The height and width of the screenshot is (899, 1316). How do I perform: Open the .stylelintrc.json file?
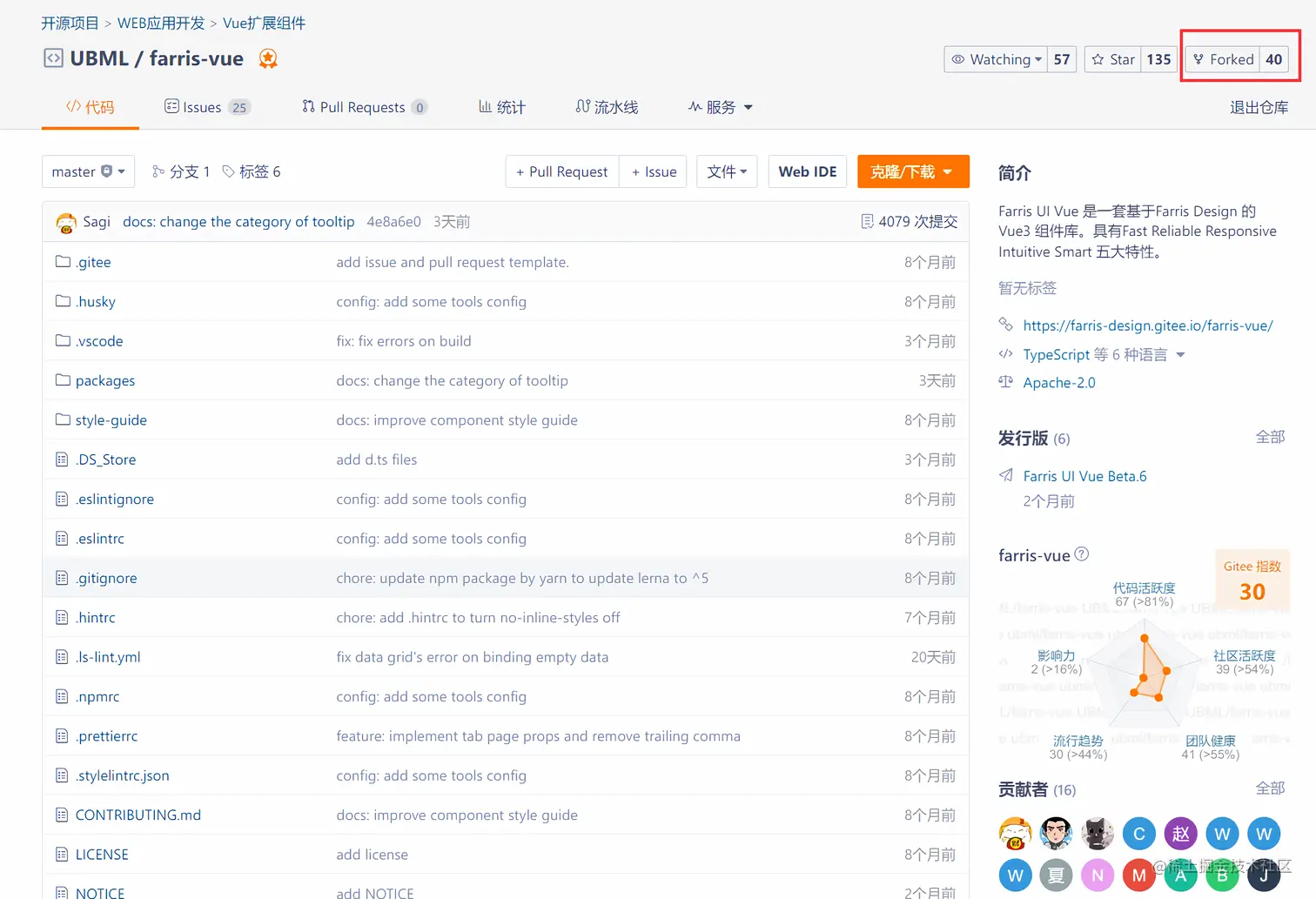(x=123, y=775)
